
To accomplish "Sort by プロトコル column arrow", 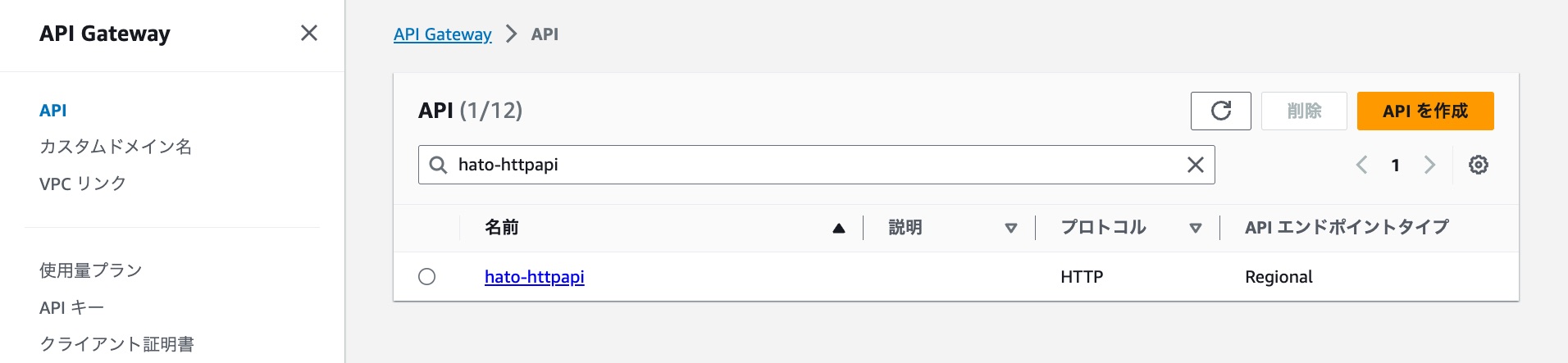I will [1195, 228].
